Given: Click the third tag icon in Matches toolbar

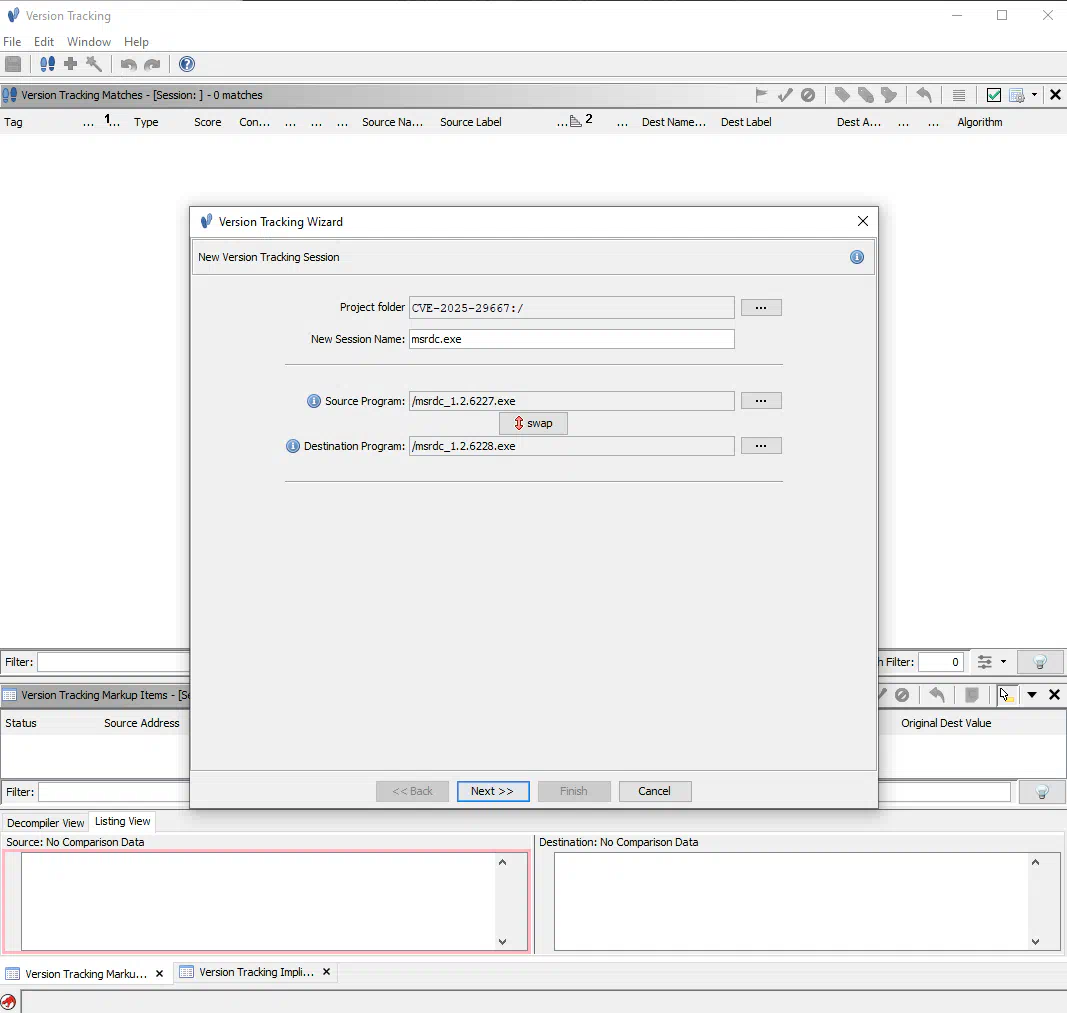Looking at the screenshot, I should 889,95.
